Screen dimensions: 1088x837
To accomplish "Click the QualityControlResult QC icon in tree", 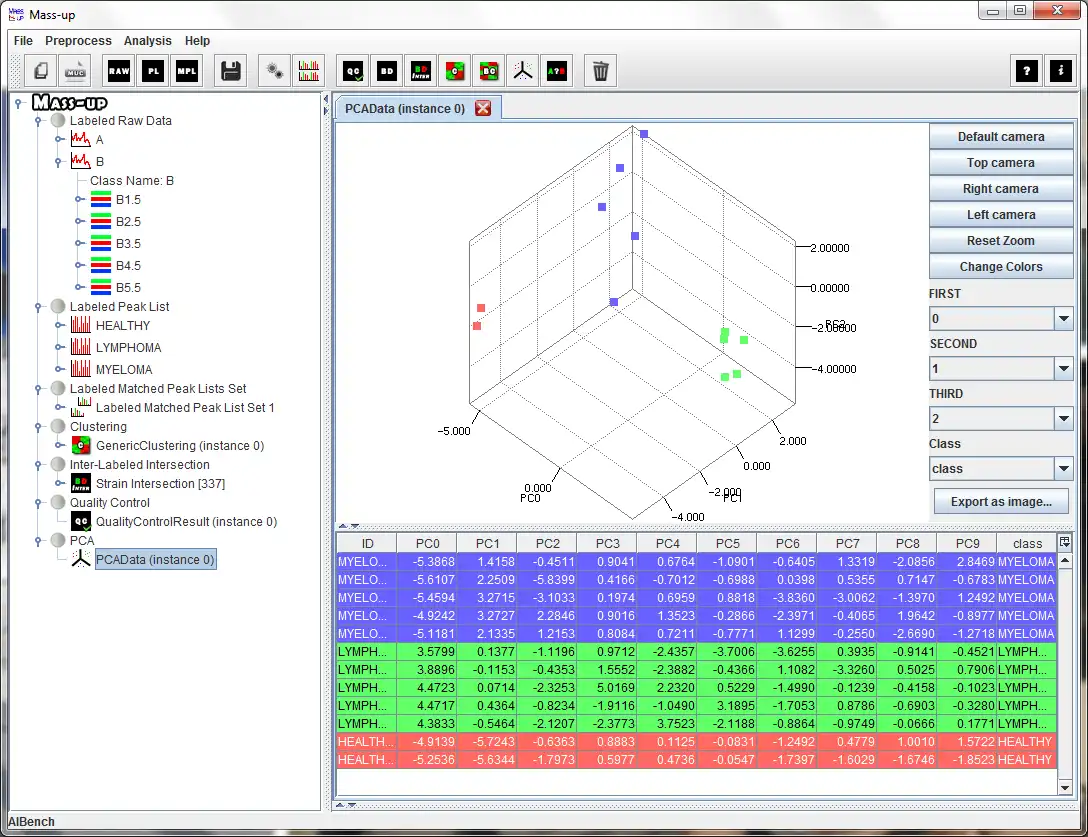I will pos(81,521).
